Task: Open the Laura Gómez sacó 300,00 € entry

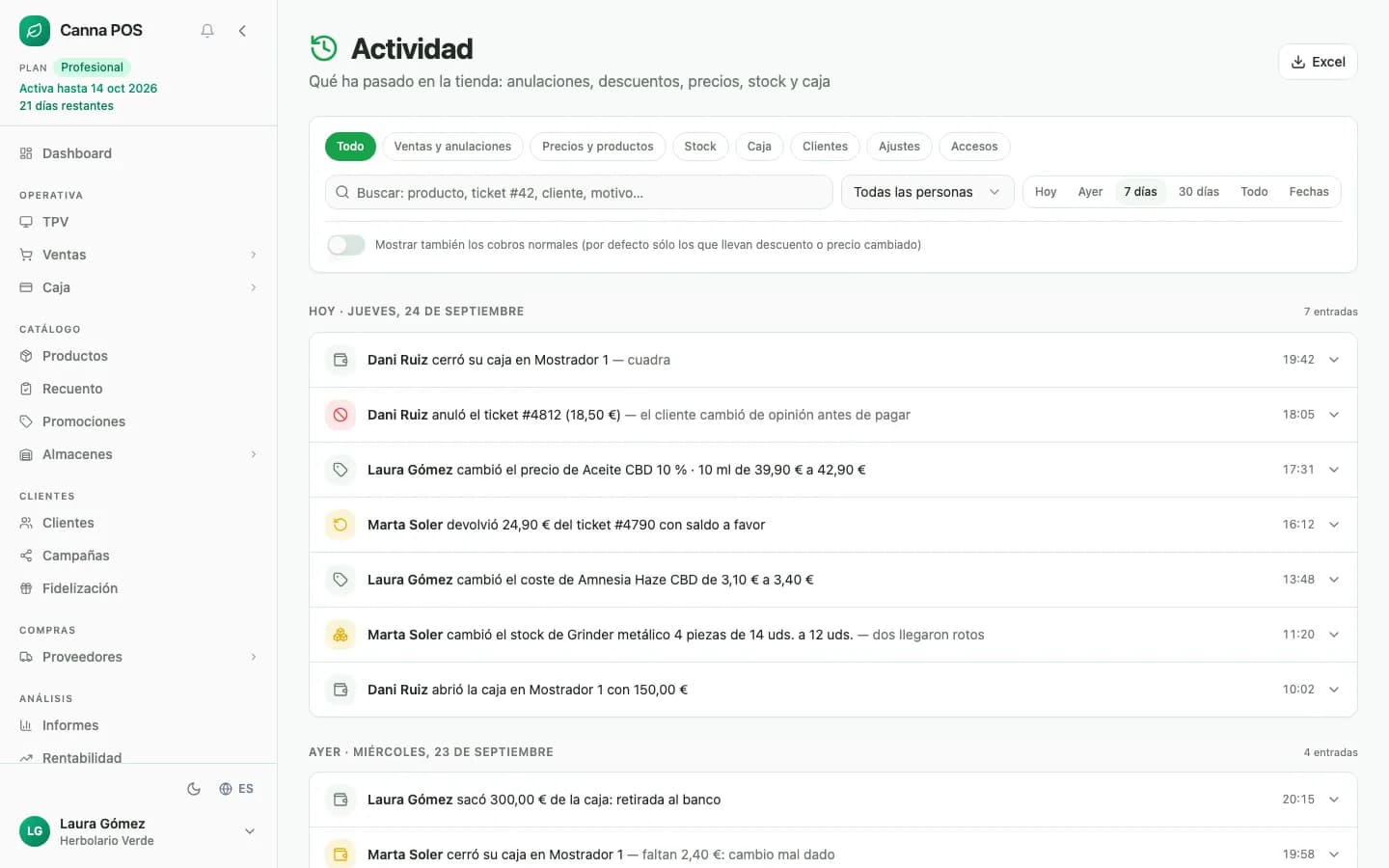Action: [833, 800]
